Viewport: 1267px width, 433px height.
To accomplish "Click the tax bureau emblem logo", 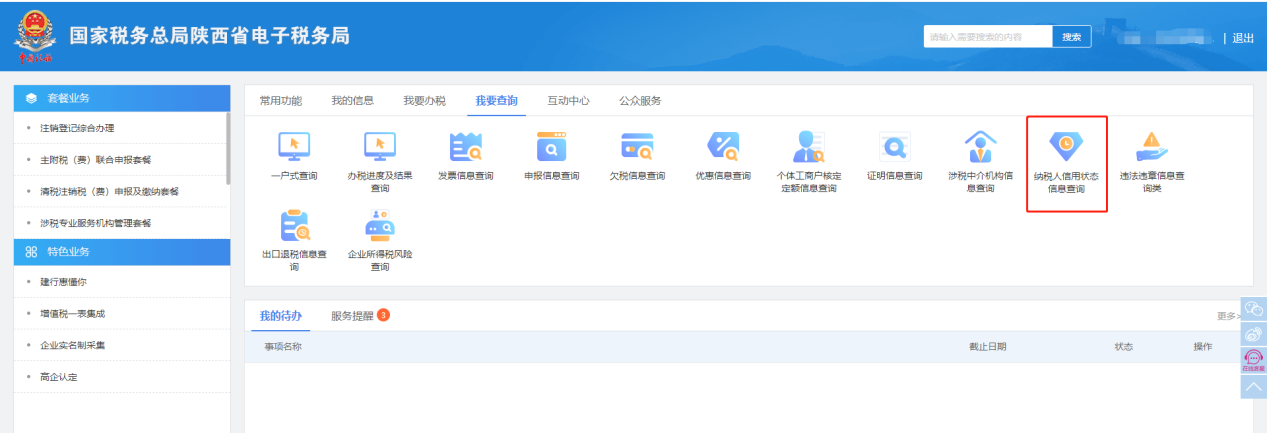I will tap(35, 37).
